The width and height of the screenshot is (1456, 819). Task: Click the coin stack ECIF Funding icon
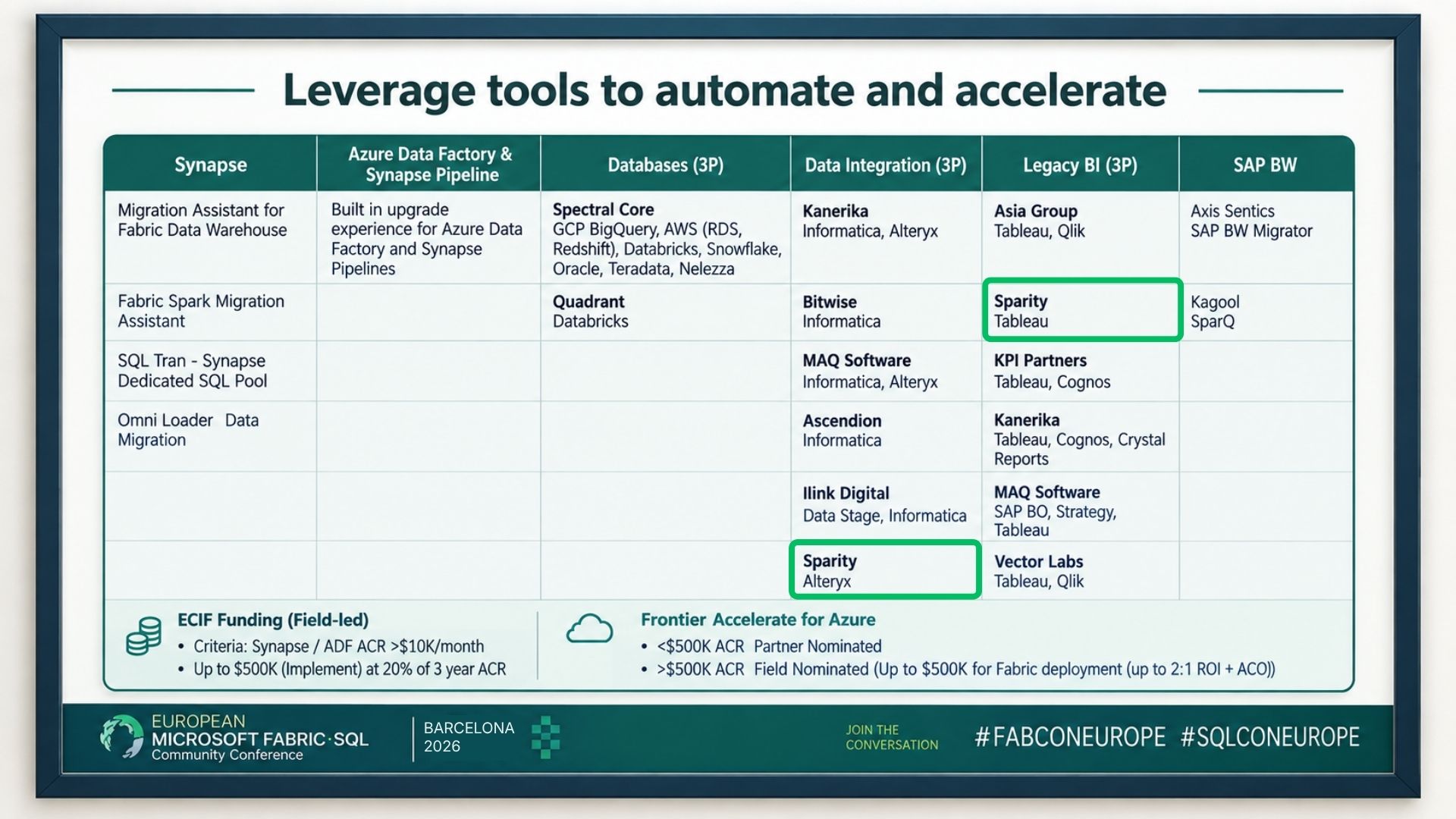click(x=143, y=636)
